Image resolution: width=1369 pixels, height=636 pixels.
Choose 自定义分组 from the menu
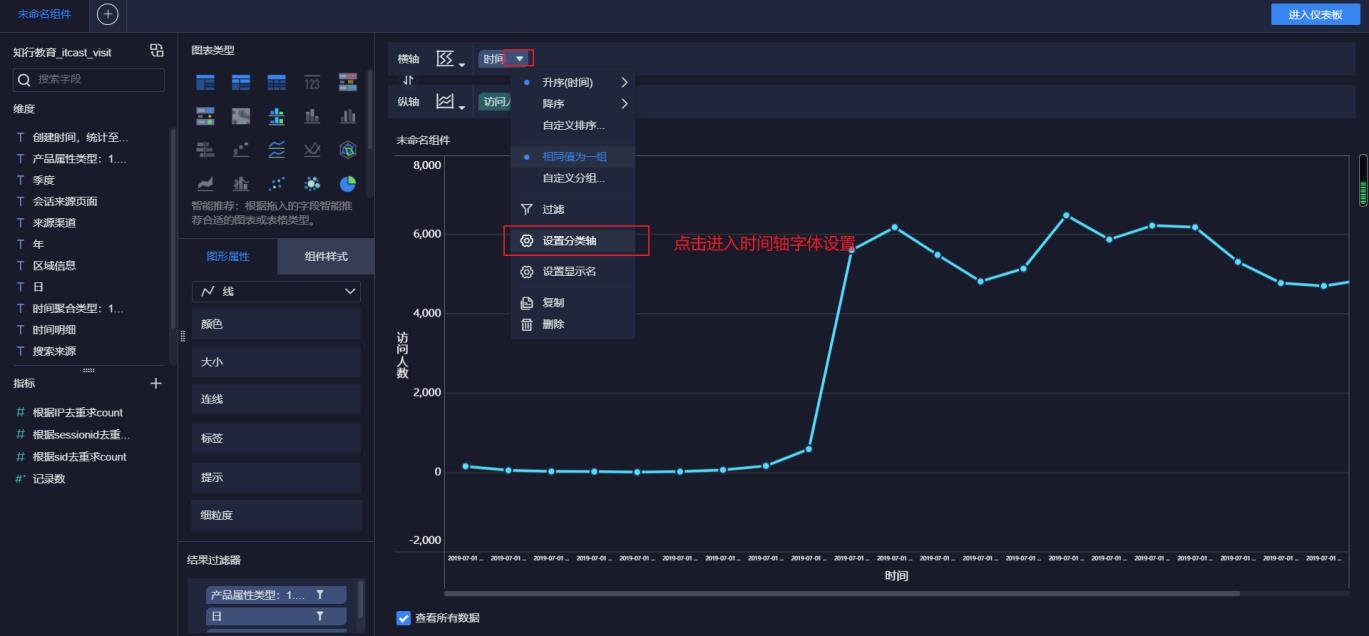[573, 178]
